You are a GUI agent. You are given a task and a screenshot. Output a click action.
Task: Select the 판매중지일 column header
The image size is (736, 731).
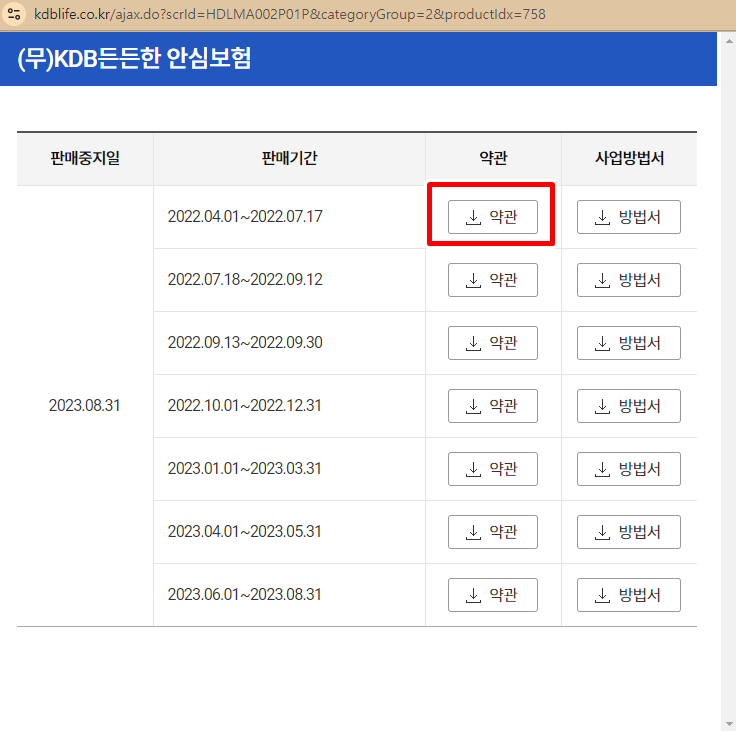85,158
